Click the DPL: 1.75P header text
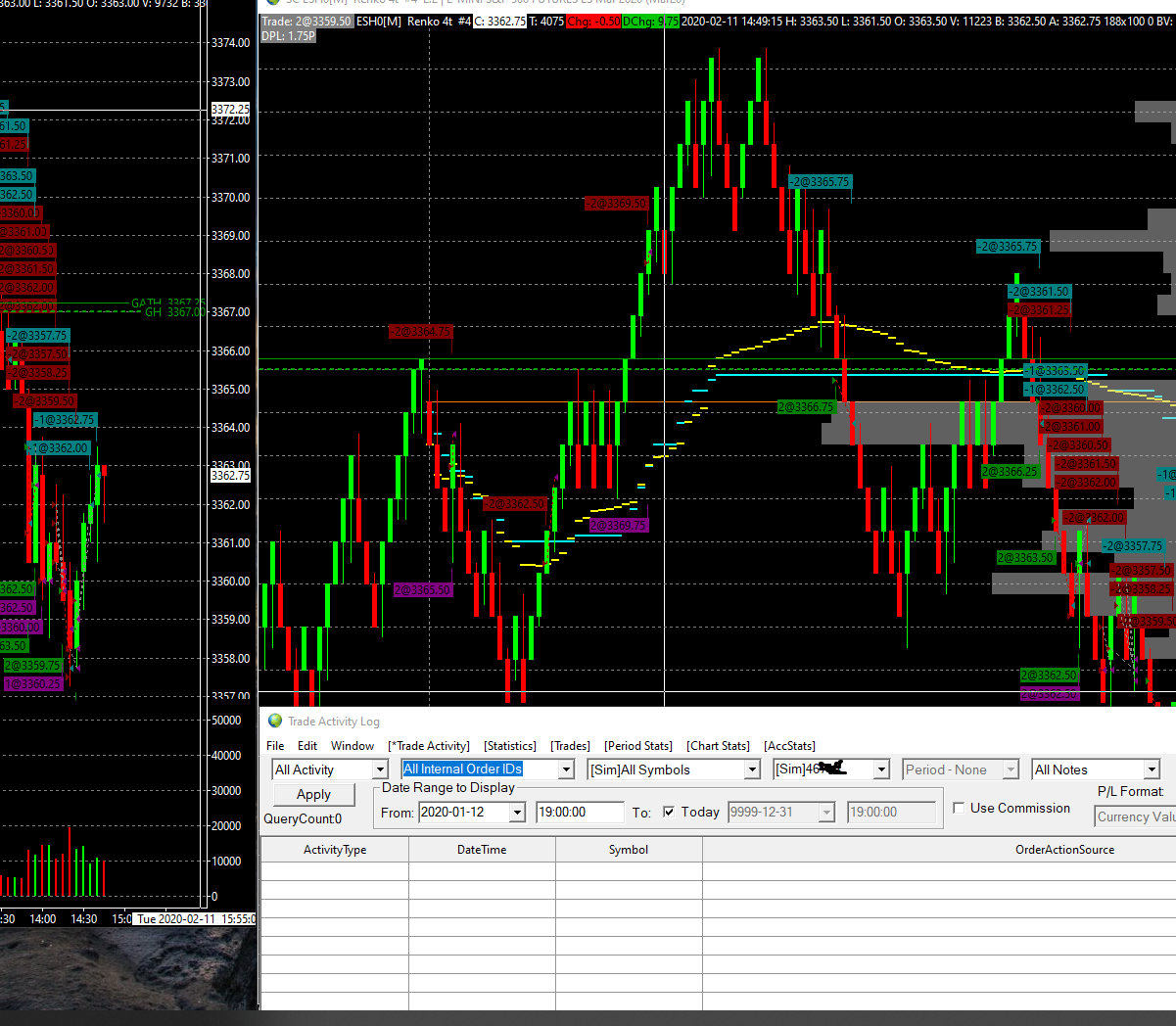This screenshot has height=1026, width=1176. pos(288,36)
